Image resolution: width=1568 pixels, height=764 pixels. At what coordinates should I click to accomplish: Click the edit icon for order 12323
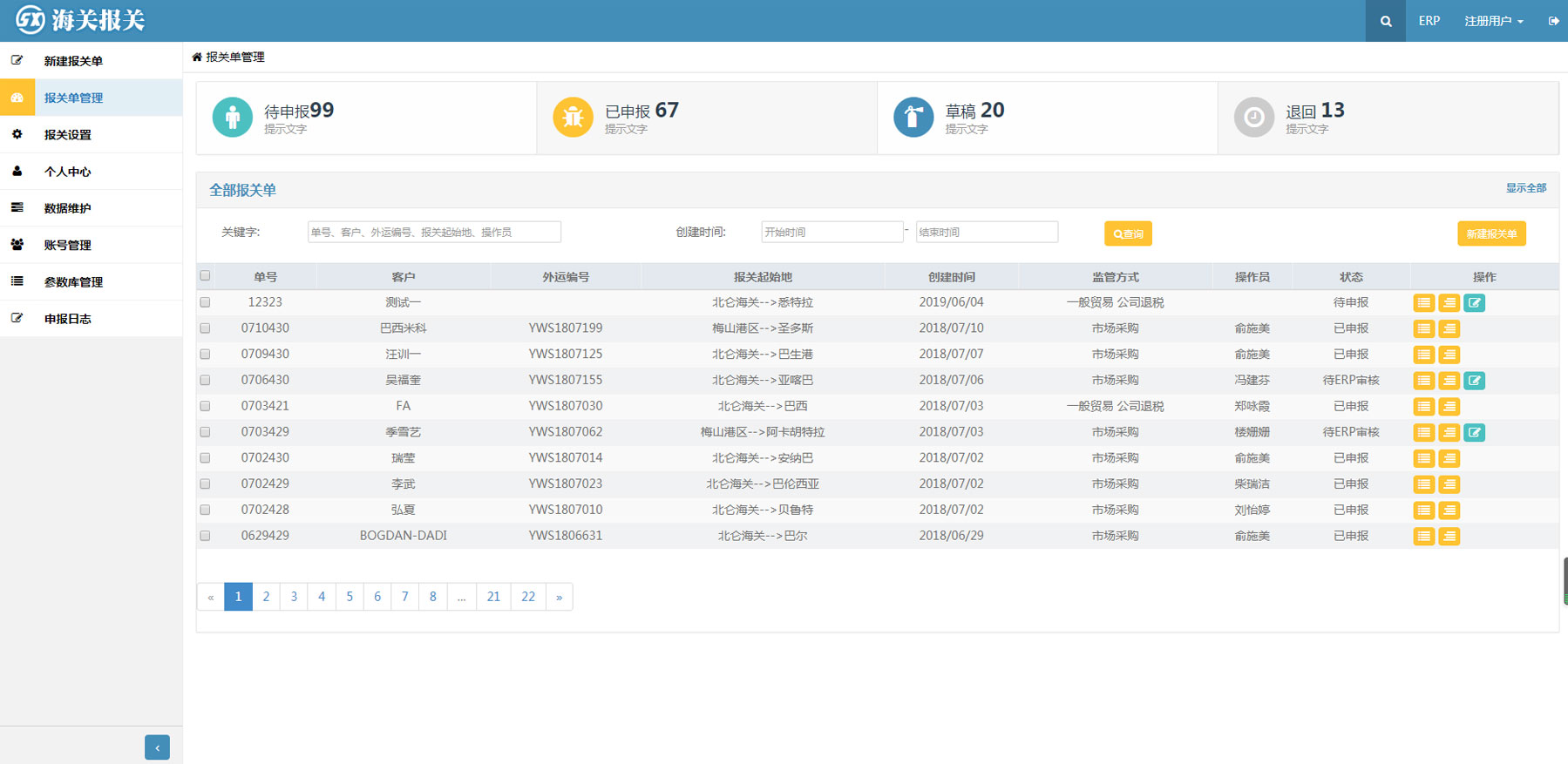click(x=1474, y=303)
